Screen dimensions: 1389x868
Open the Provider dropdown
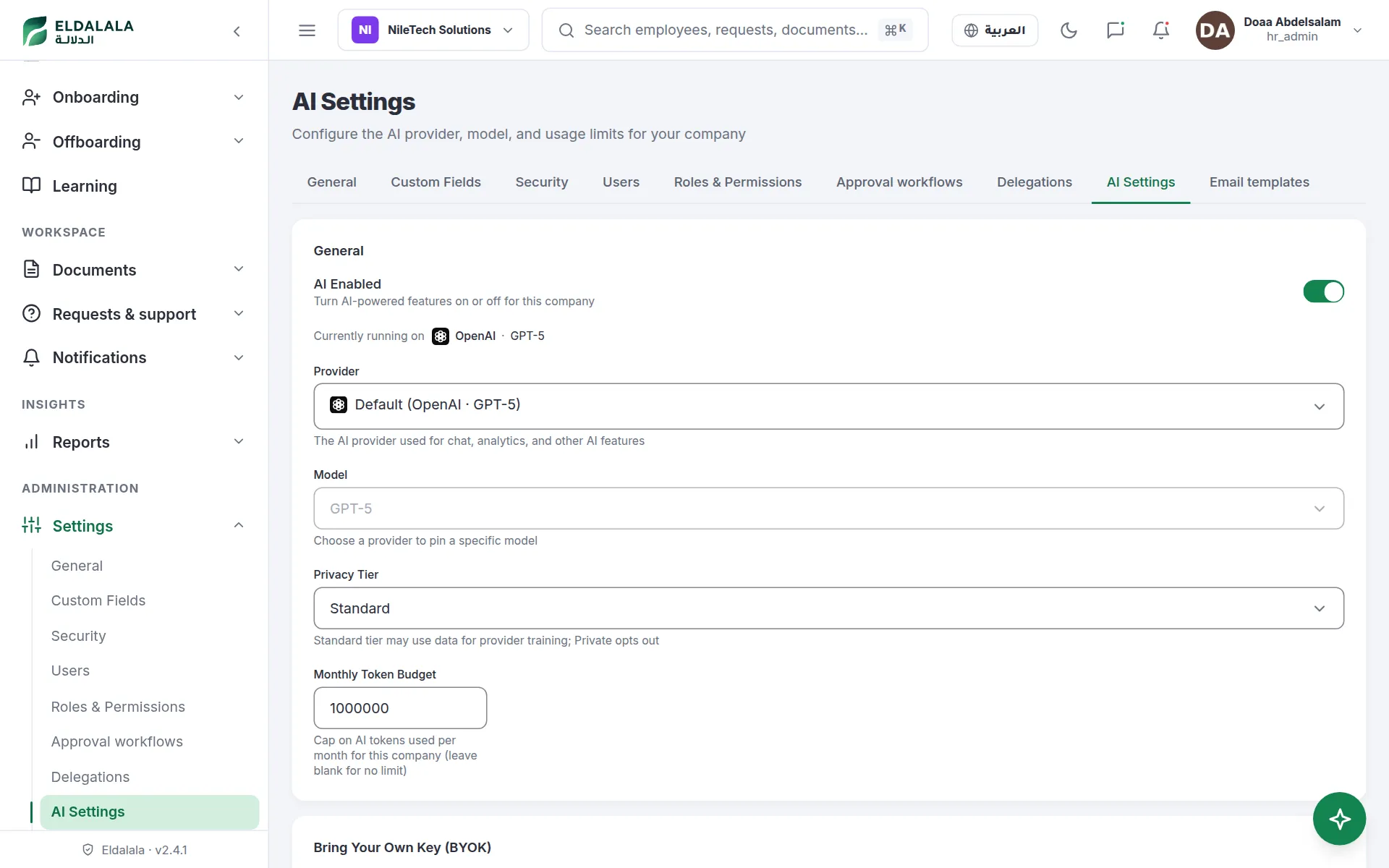pyautogui.click(x=828, y=407)
